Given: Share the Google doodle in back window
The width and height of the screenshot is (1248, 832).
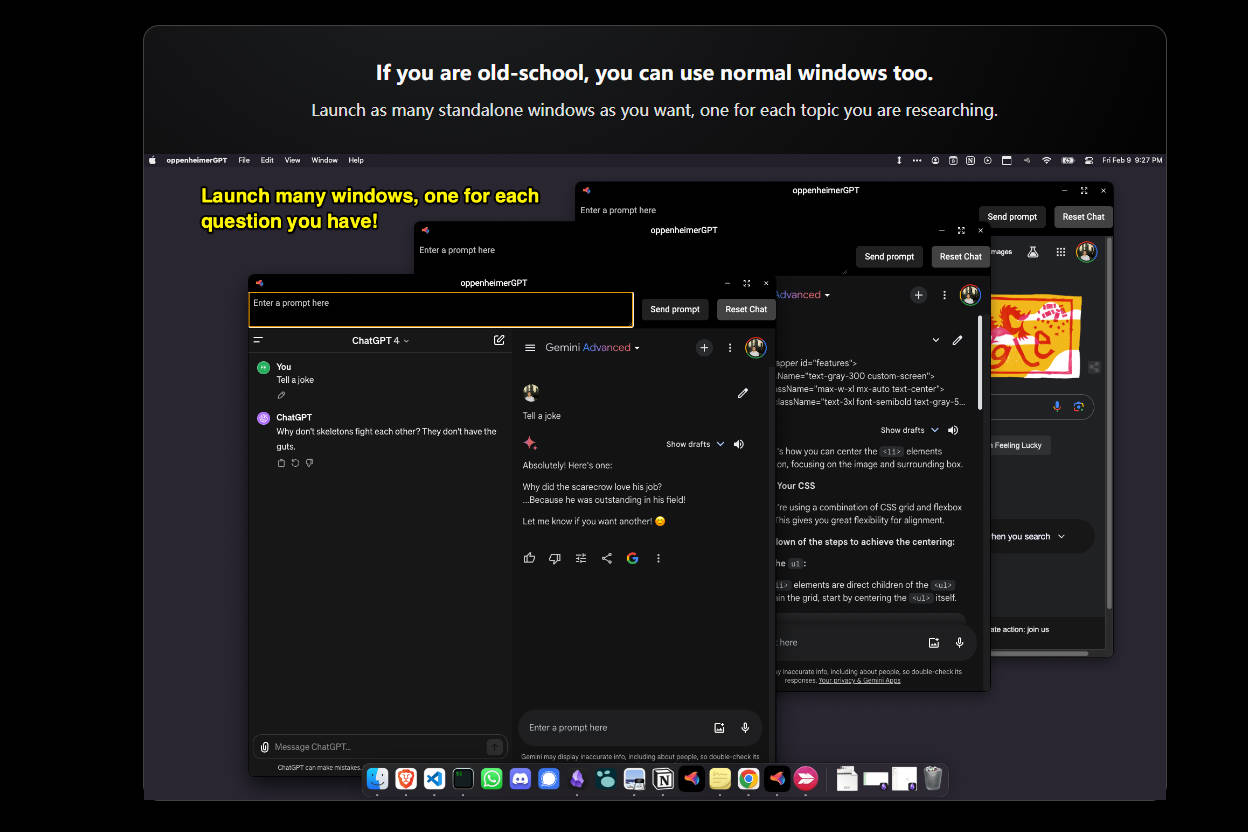Looking at the screenshot, I should 1095,367.
